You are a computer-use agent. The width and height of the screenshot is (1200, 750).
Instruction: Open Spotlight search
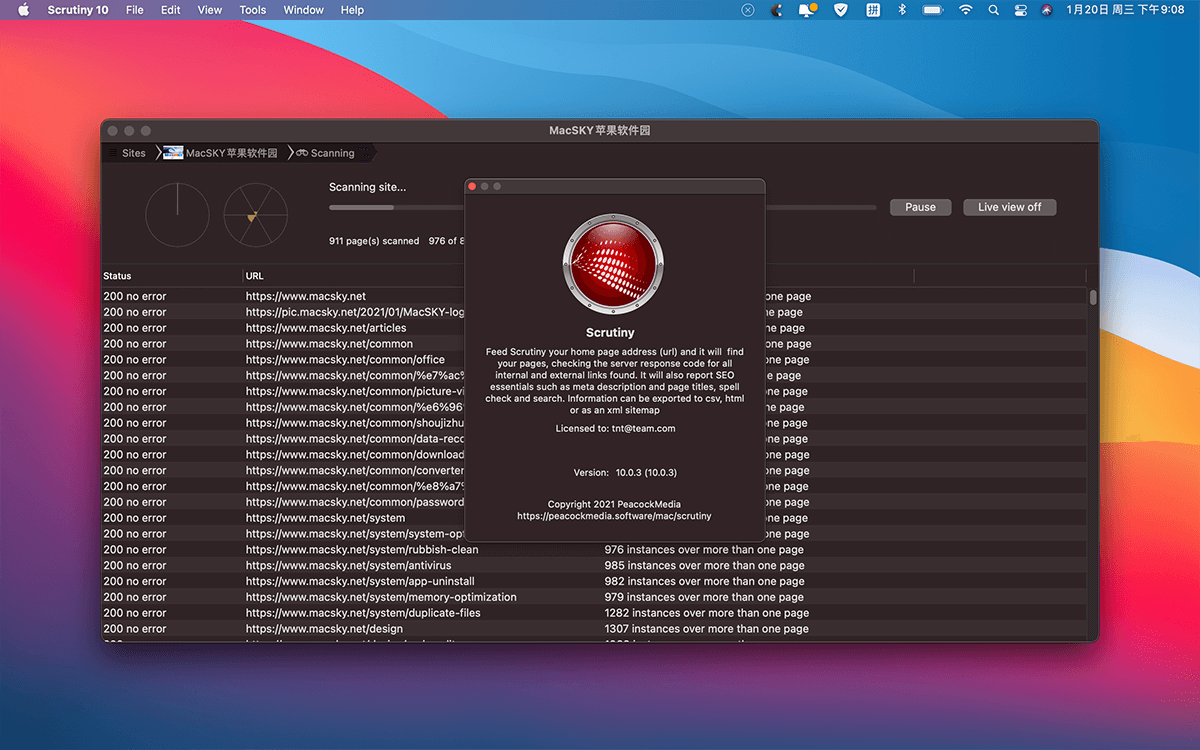click(993, 10)
